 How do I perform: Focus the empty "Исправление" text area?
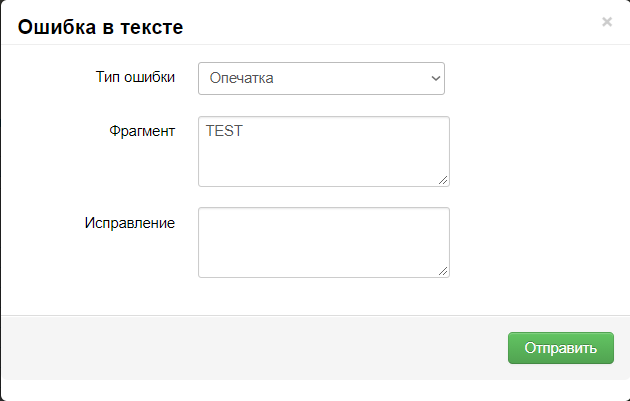pos(323,241)
